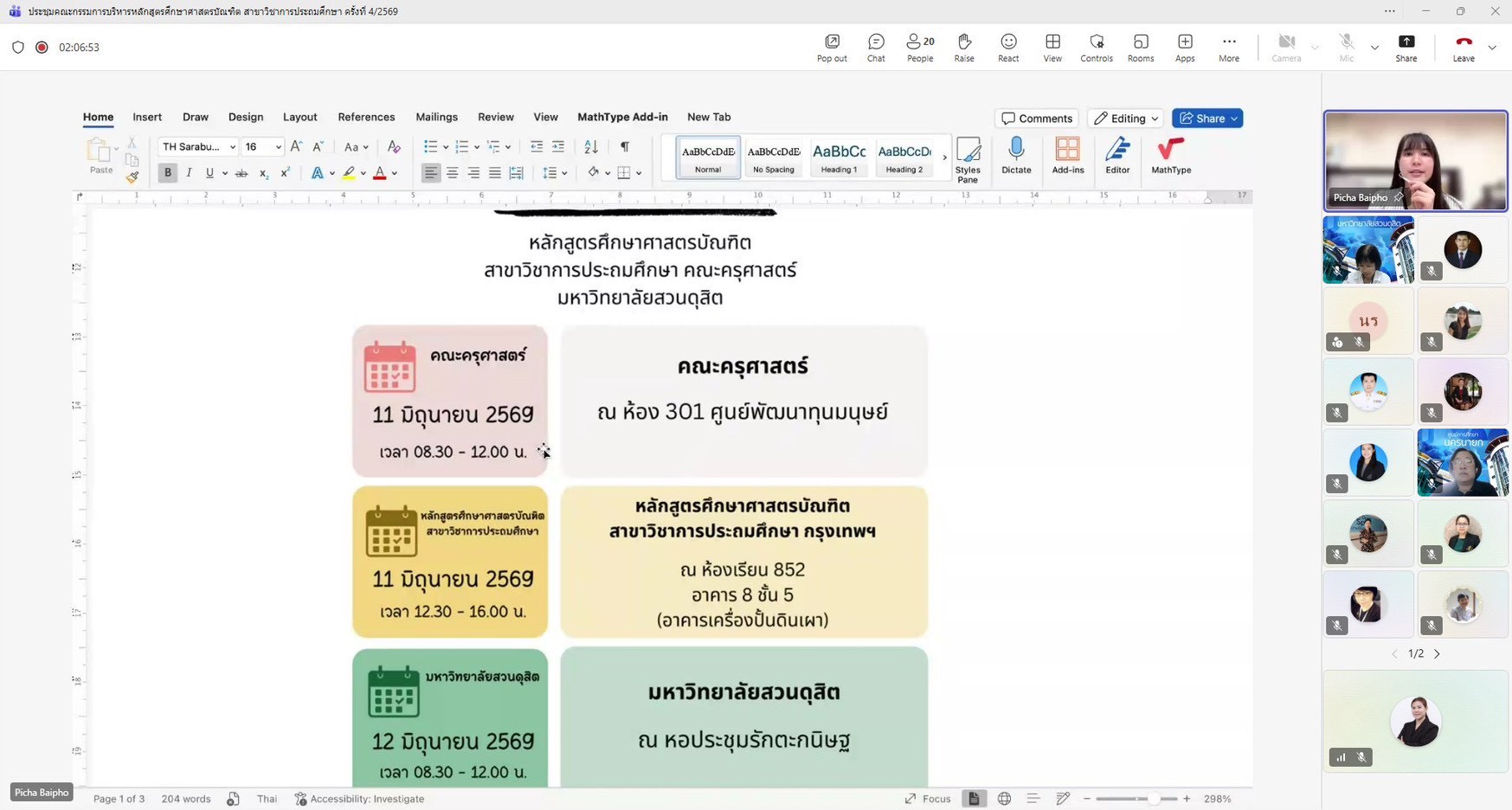This screenshot has height=810, width=1512.
Task: Apply superscript formatting
Action: 285,173
